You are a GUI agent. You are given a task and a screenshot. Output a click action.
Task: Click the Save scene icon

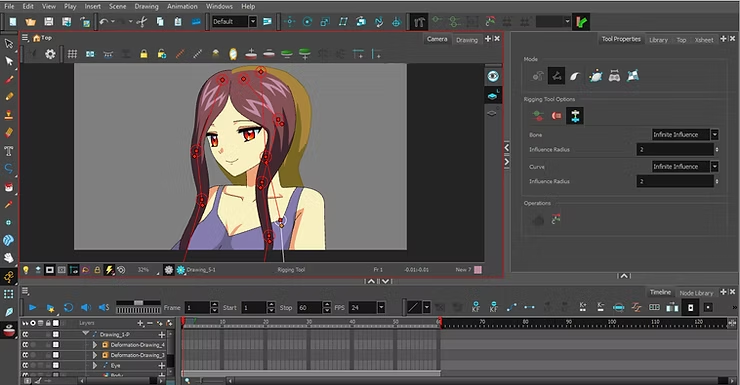coord(49,22)
